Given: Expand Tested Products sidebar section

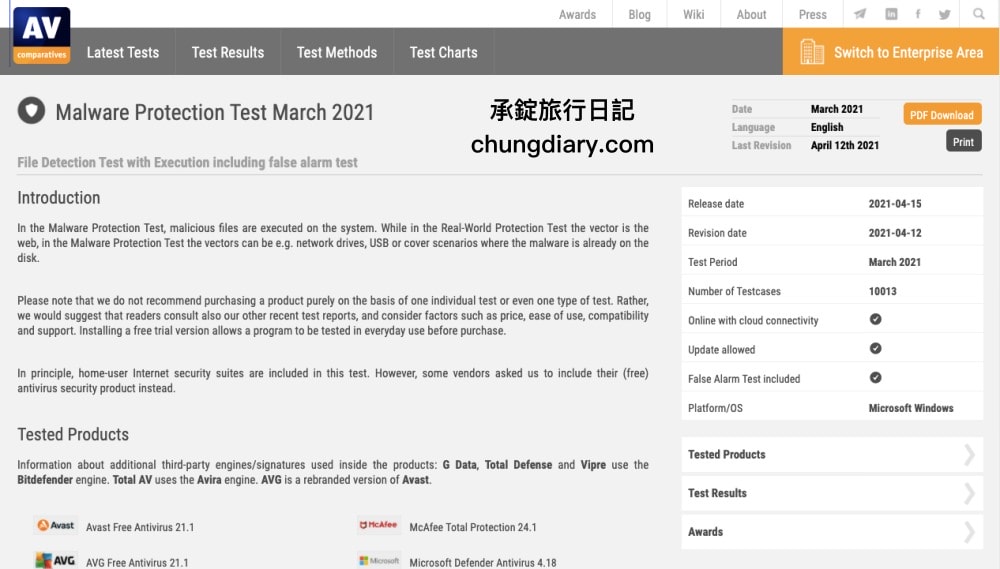Looking at the screenshot, I should [832, 454].
